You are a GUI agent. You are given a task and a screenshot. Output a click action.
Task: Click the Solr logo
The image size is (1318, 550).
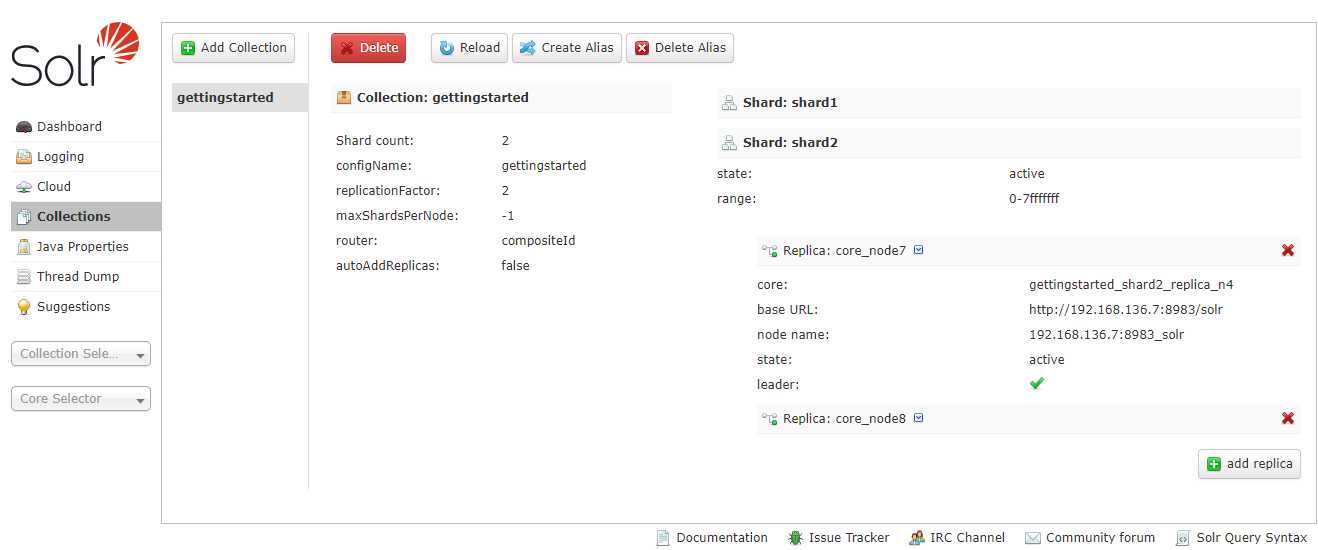point(74,55)
